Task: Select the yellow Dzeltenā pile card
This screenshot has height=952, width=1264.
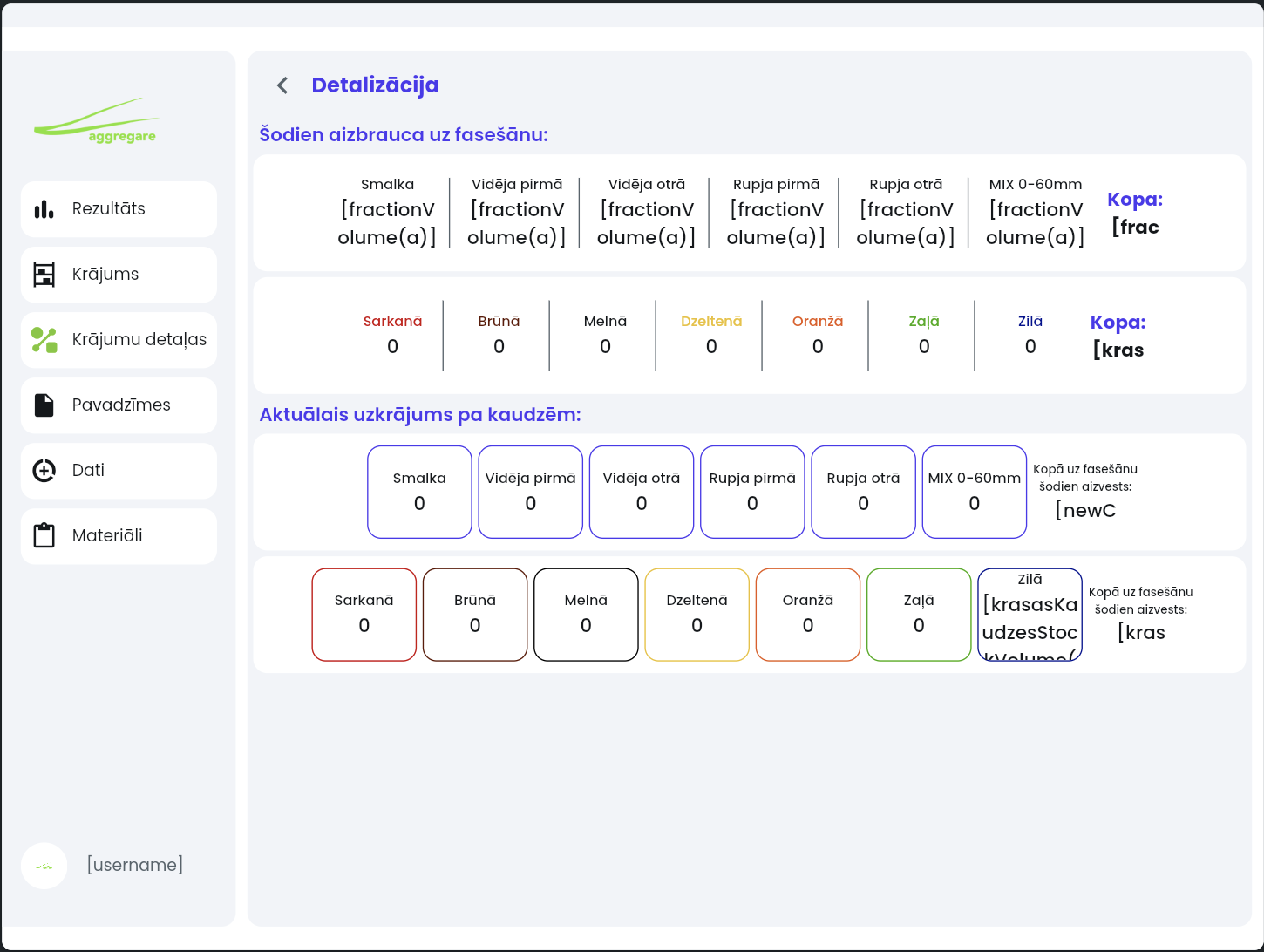Action: pos(697,615)
